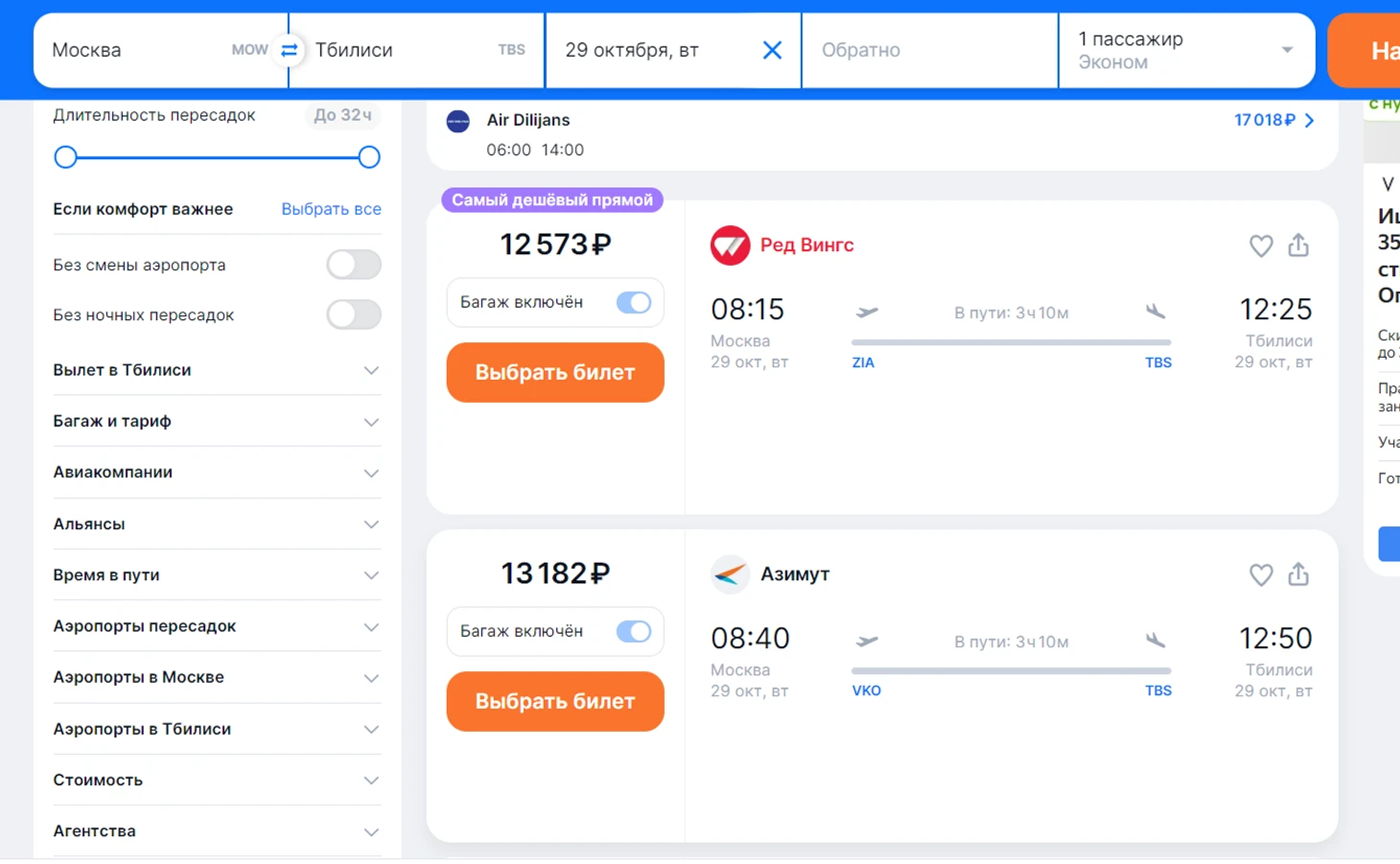Click the Azimuth airline logo
This screenshot has width=1400, height=864.
730,574
